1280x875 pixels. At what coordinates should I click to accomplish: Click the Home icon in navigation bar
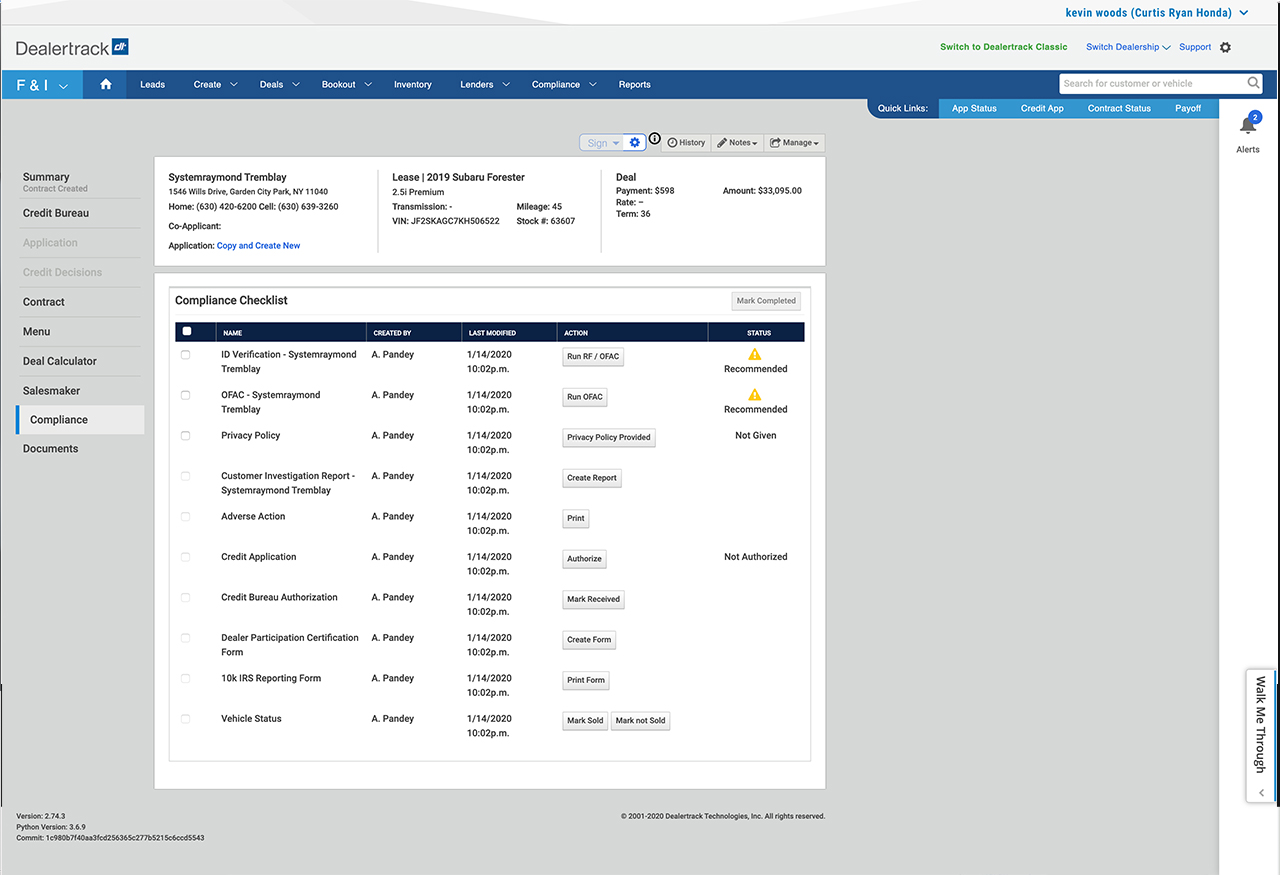click(105, 84)
